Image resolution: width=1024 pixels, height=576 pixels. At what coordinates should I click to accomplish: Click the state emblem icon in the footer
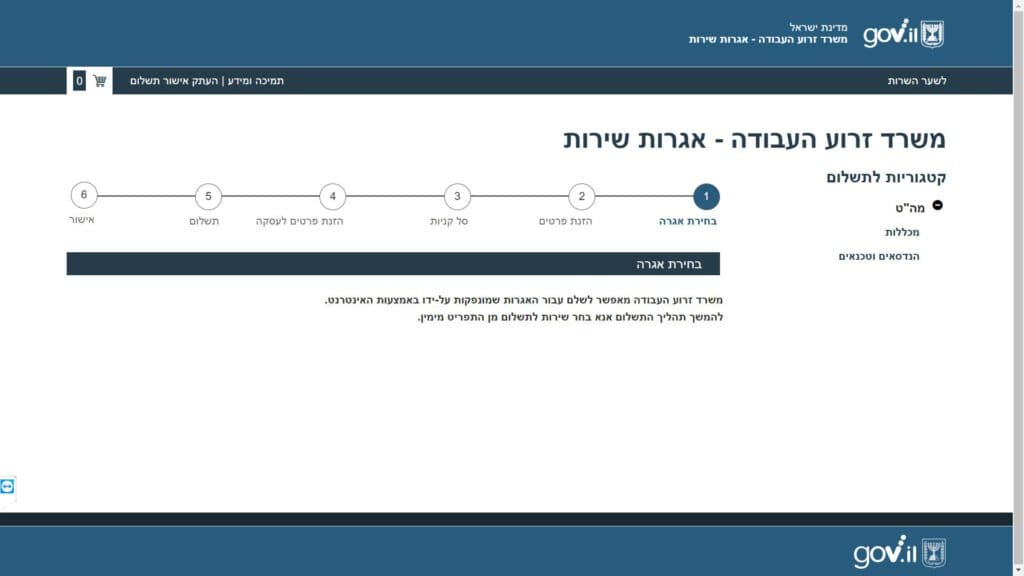point(933,552)
